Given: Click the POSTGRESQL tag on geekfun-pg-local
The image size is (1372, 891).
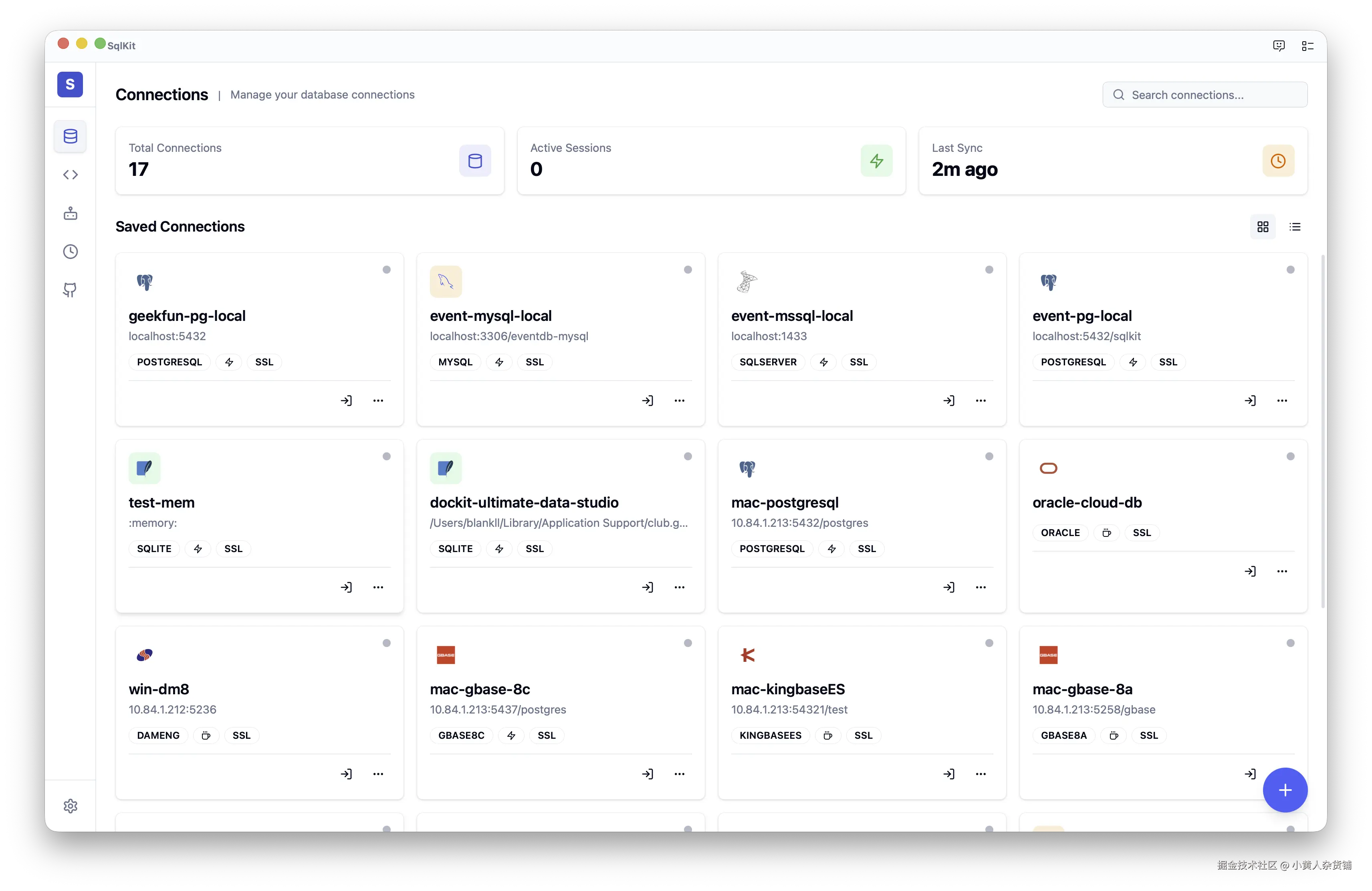Looking at the screenshot, I should point(169,362).
